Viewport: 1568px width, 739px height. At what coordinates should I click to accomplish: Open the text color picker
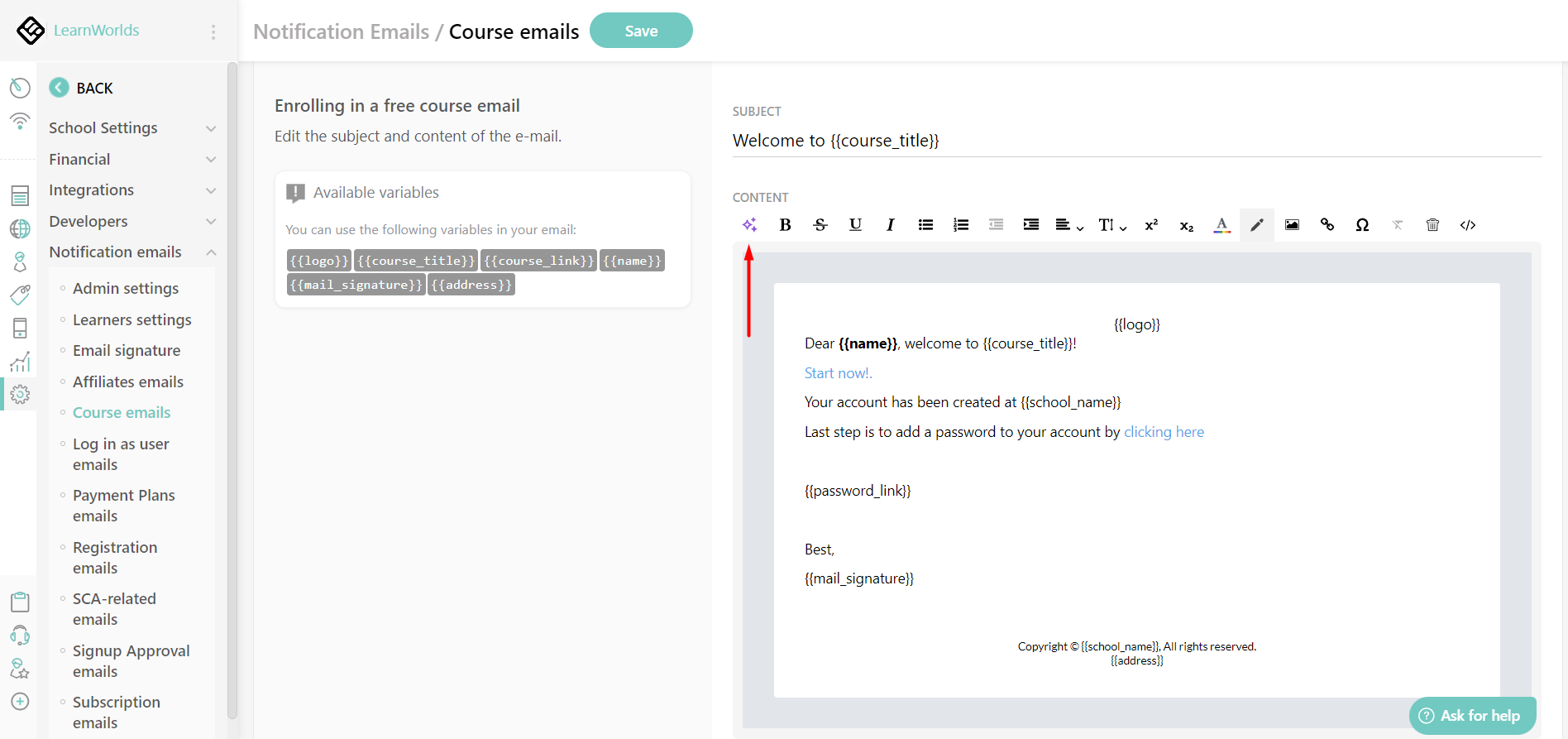click(1221, 225)
